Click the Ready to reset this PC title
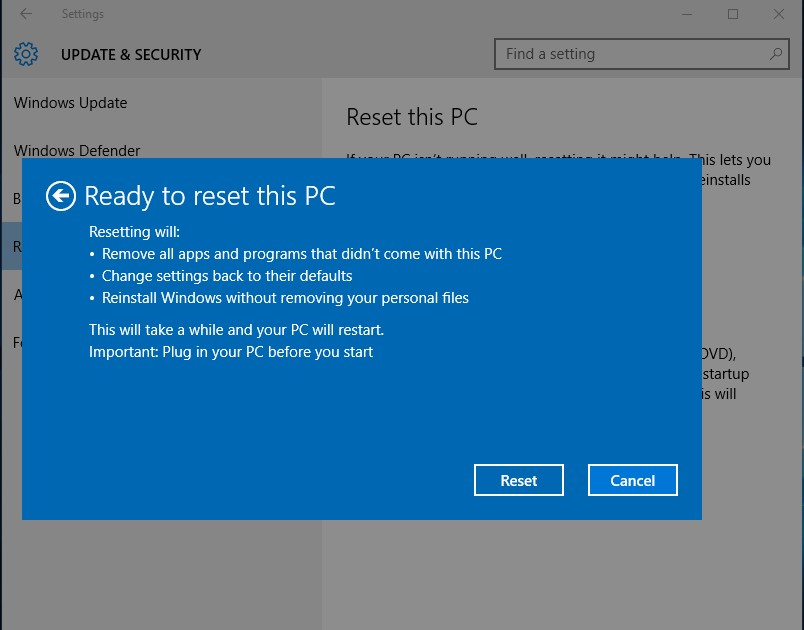804x630 pixels. (x=210, y=196)
